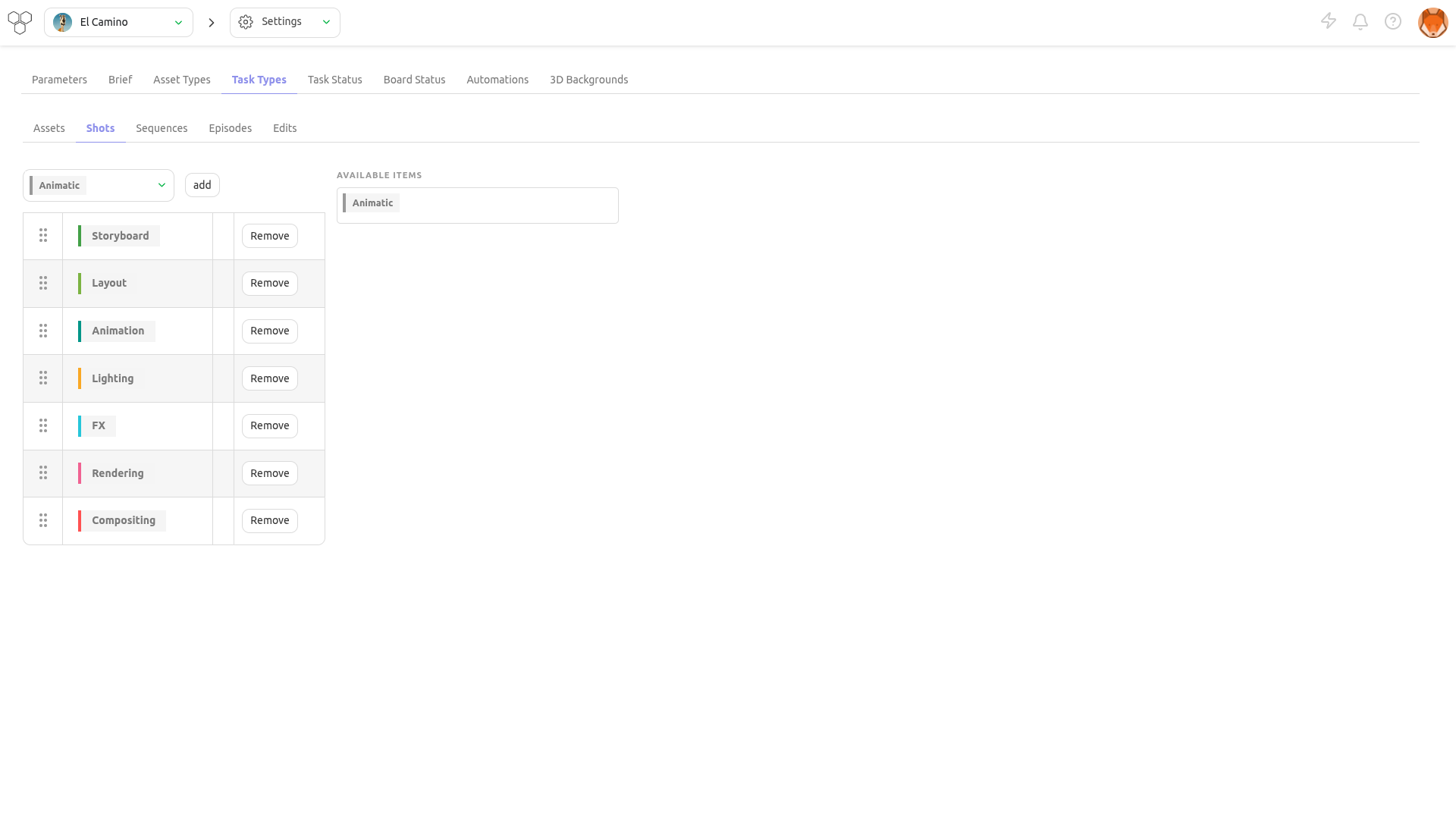1456x819 pixels.
Task: Switch to the Asset Types tab
Action: tap(182, 80)
